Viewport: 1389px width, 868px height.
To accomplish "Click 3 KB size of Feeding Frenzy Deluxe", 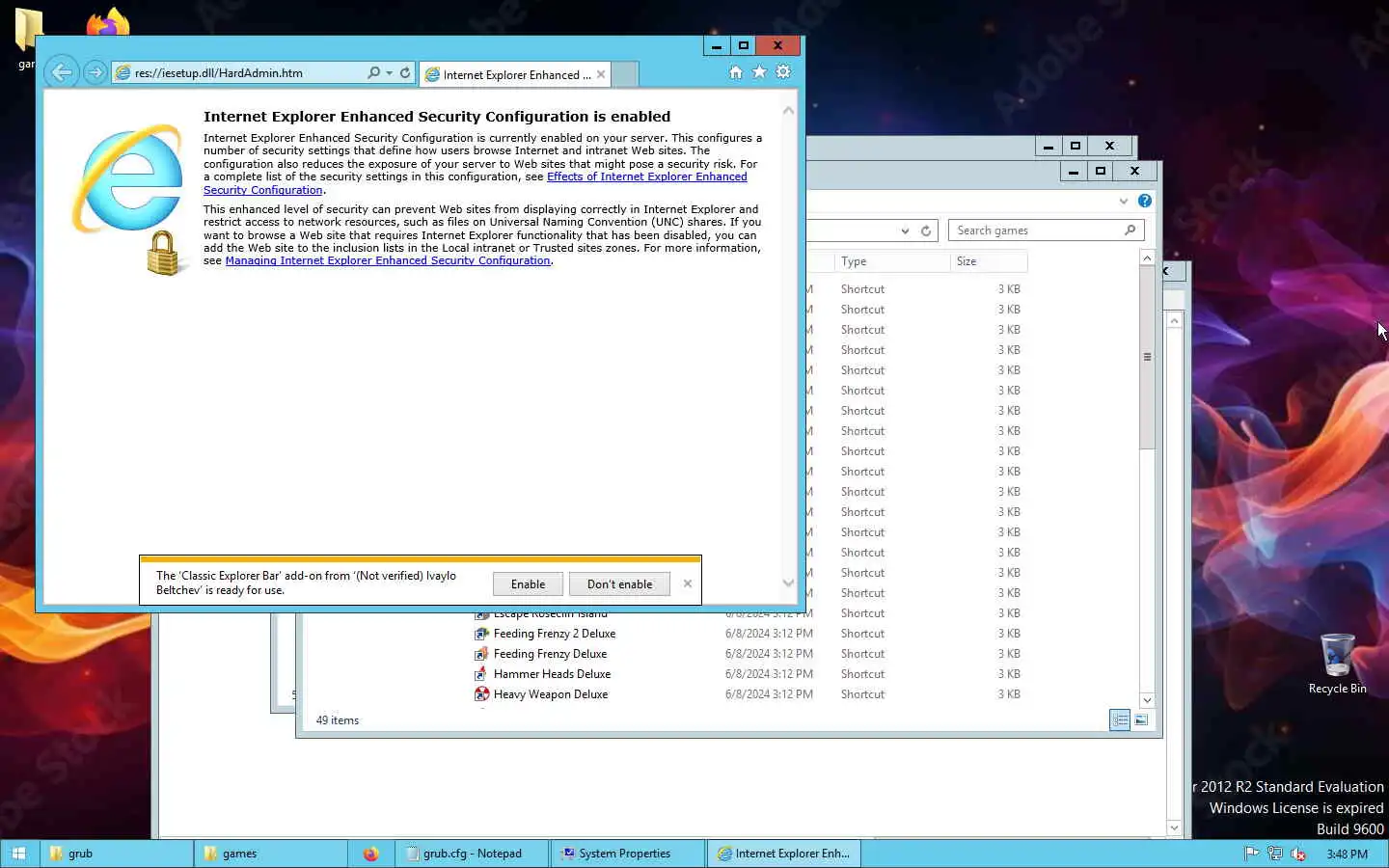I will tap(1009, 654).
